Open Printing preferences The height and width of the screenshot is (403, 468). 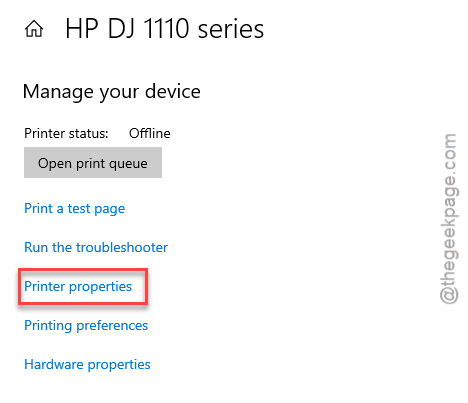[x=86, y=326]
